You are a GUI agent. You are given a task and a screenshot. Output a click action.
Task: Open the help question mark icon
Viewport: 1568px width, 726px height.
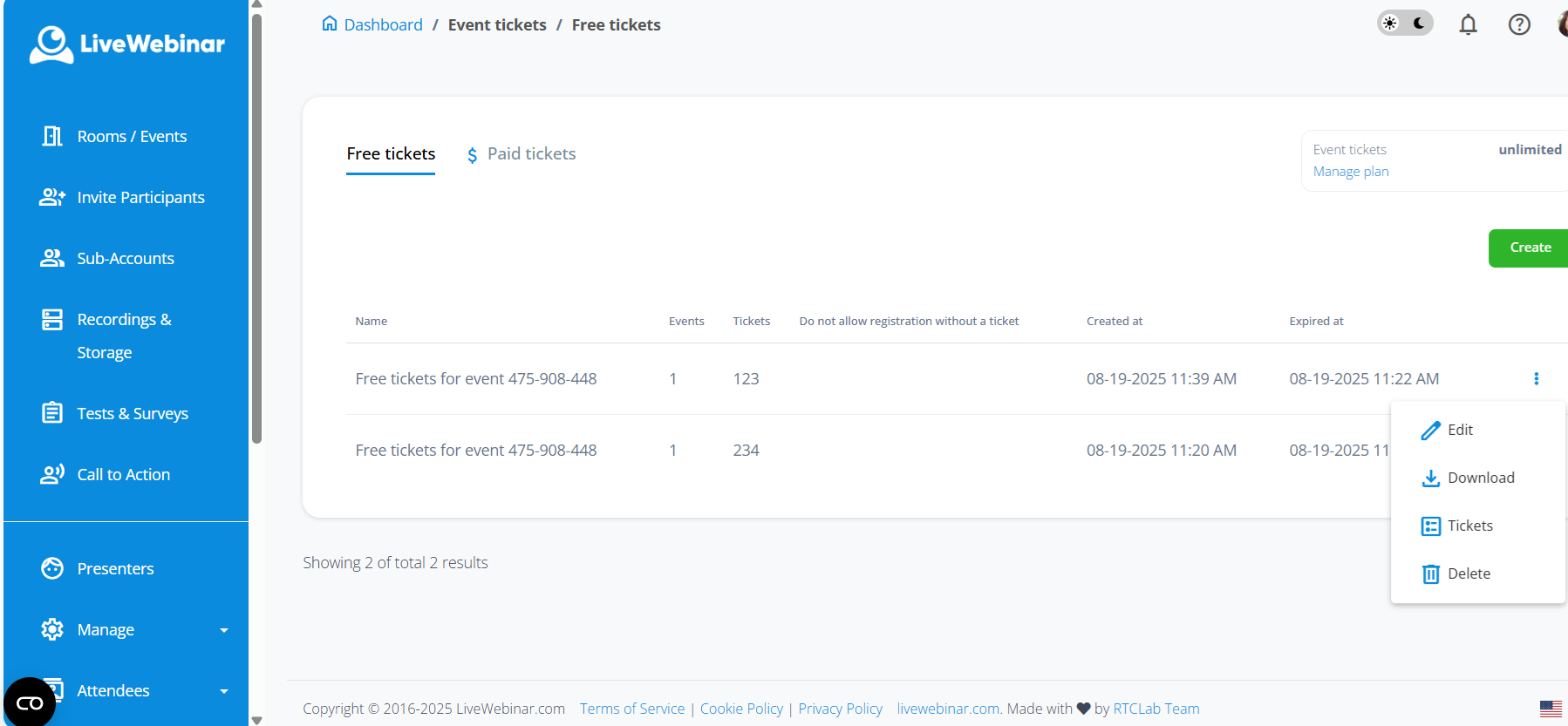1519,24
